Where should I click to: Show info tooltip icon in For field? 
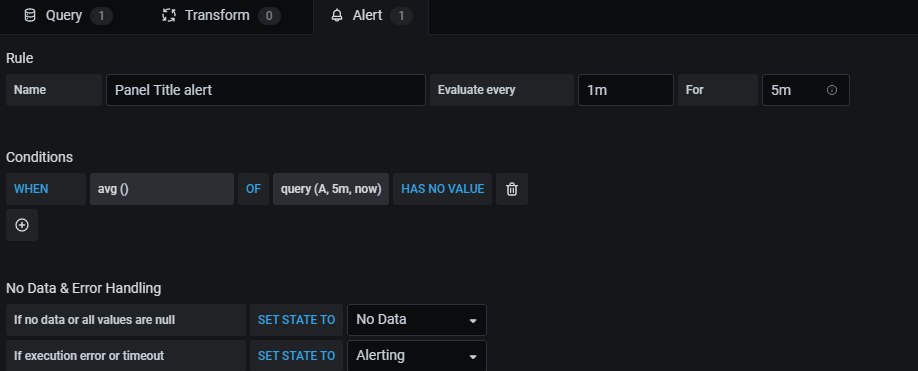click(x=831, y=90)
